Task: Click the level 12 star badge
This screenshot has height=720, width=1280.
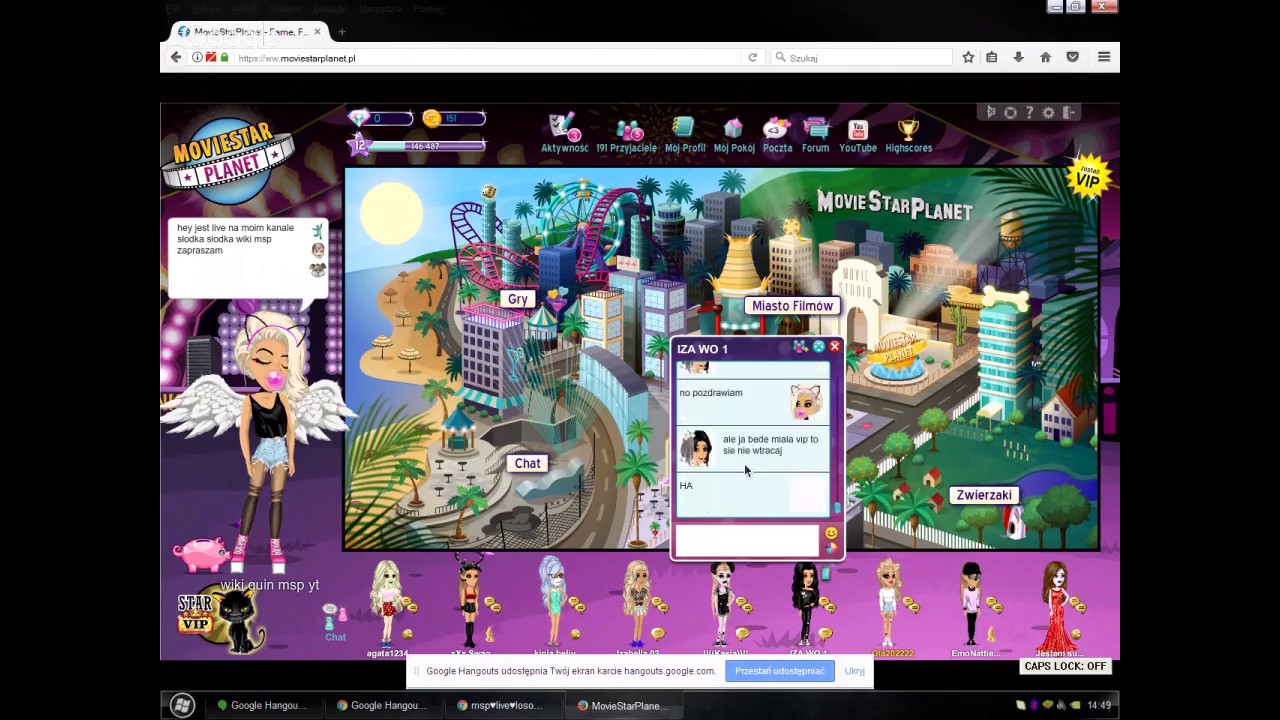Action: pyautogui.click(x=358, y=146)
